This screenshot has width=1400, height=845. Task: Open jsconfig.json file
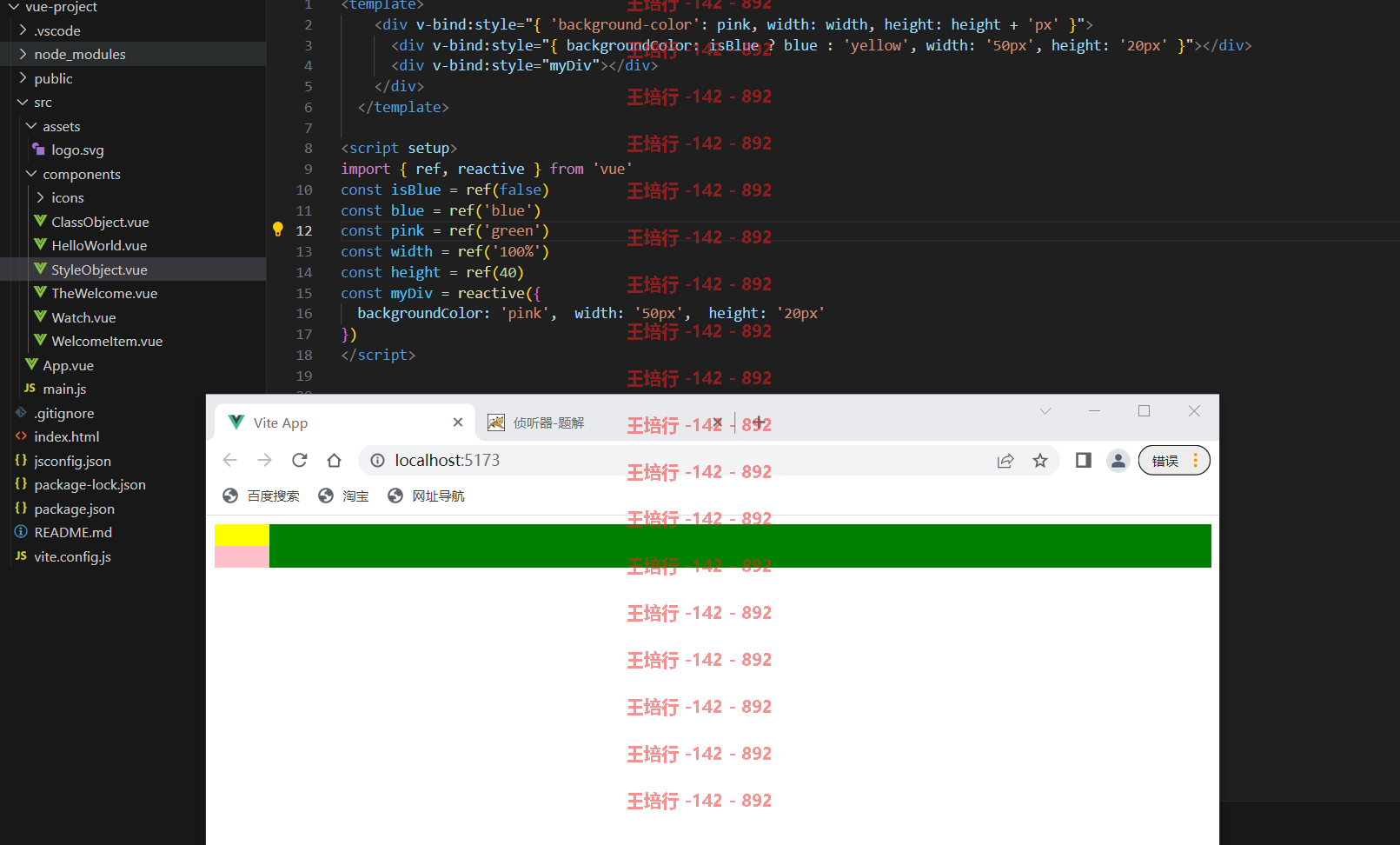(72, 461)
